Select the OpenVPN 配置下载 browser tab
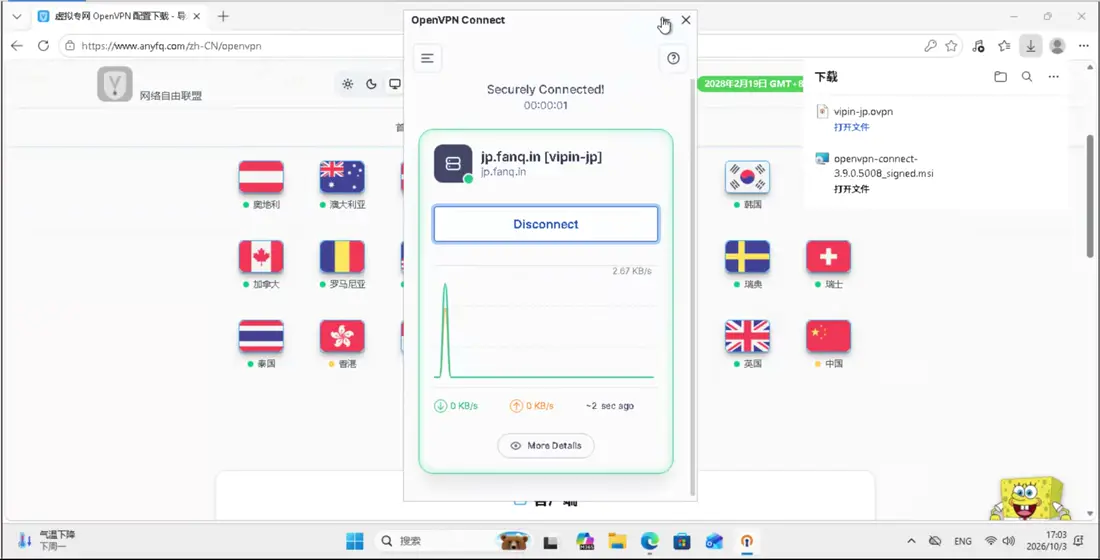 (118, 16)
